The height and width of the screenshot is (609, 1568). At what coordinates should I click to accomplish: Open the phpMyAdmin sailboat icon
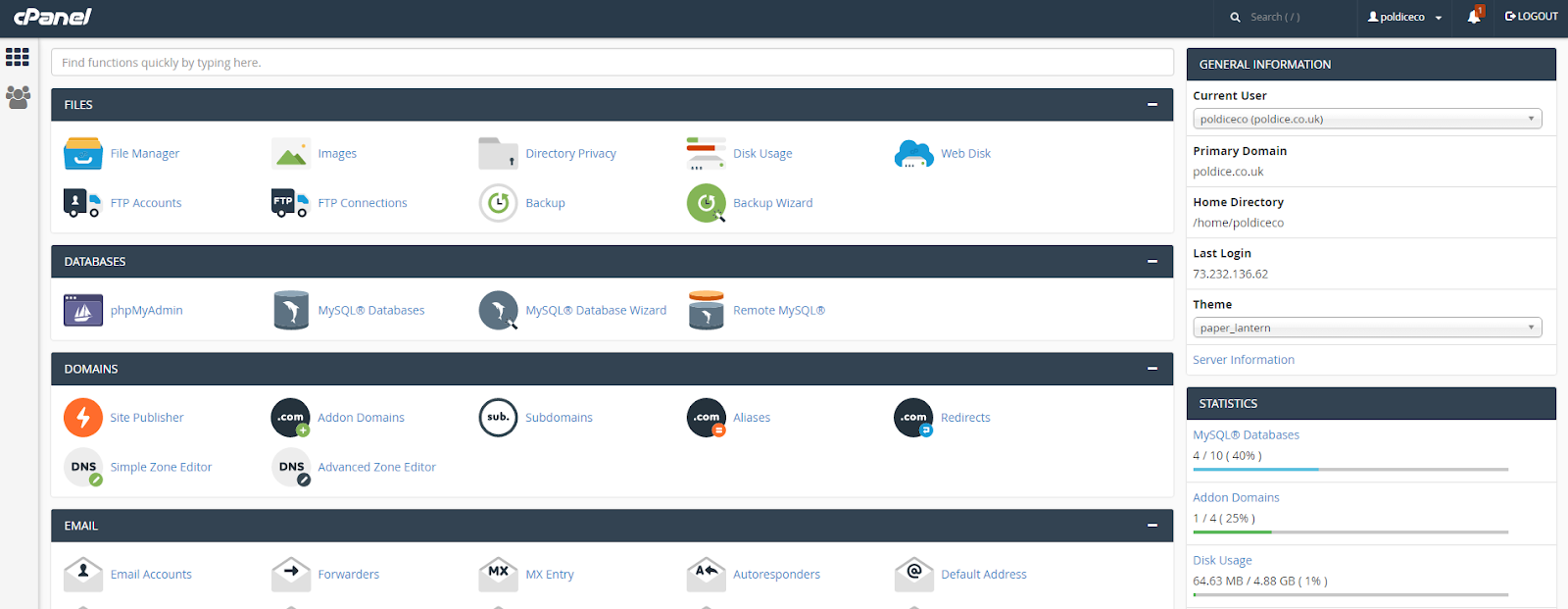point(83,310)
